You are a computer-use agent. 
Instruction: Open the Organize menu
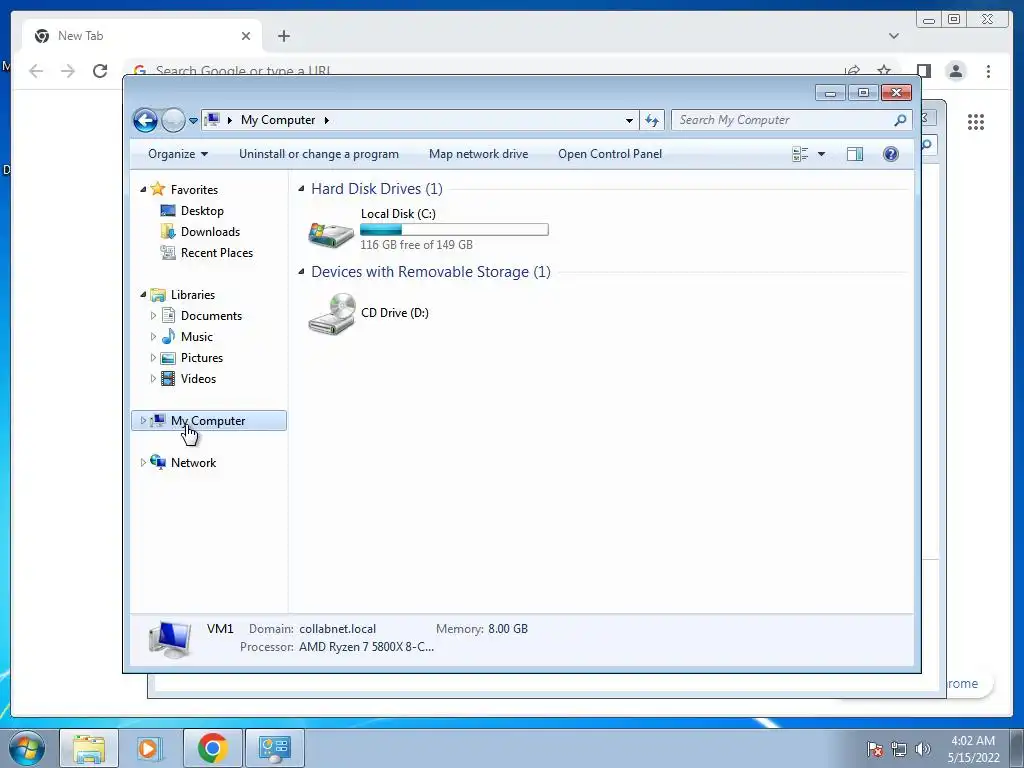point(178,154)
